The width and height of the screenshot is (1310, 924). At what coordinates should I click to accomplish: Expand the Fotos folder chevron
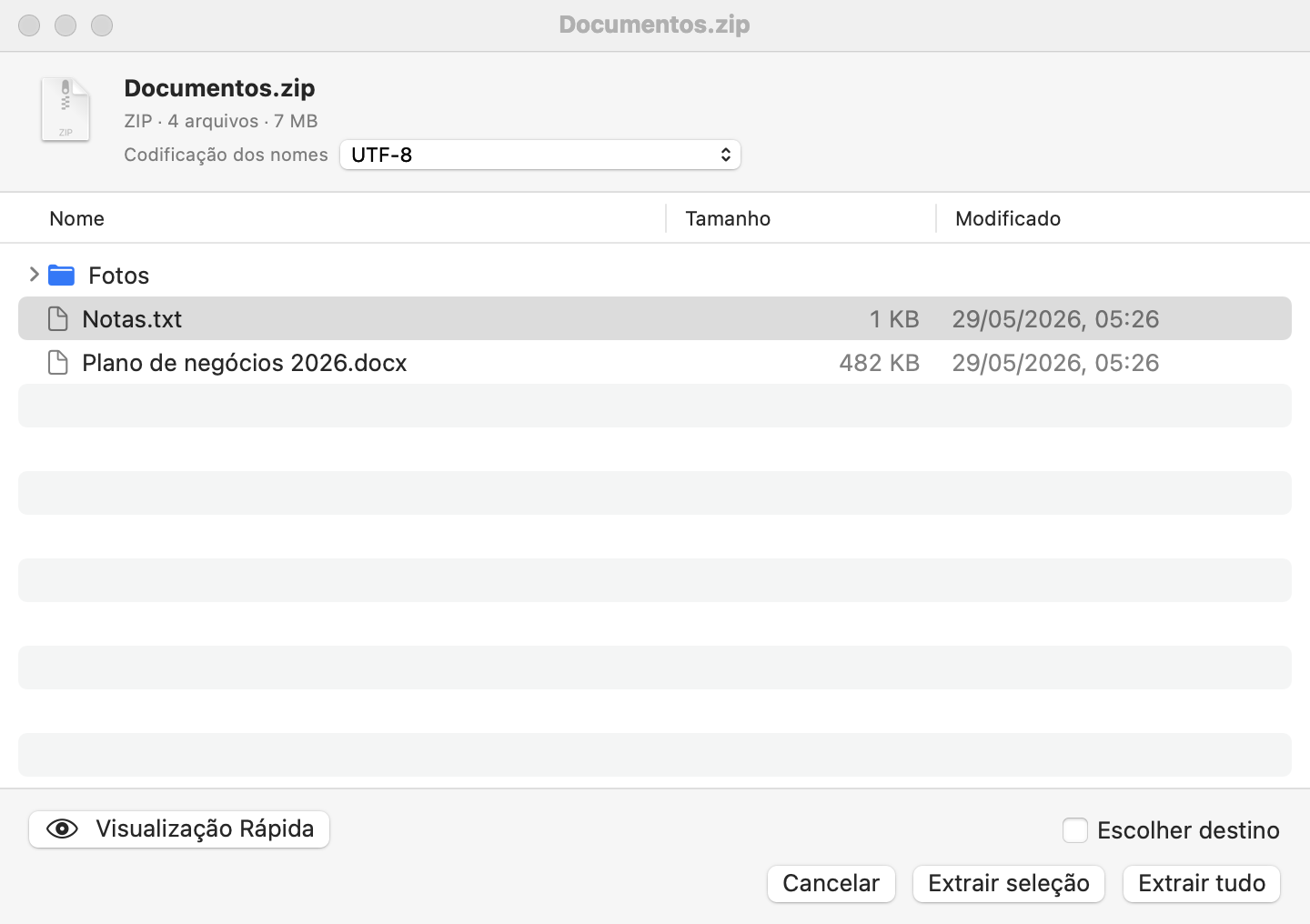[34, 274]
